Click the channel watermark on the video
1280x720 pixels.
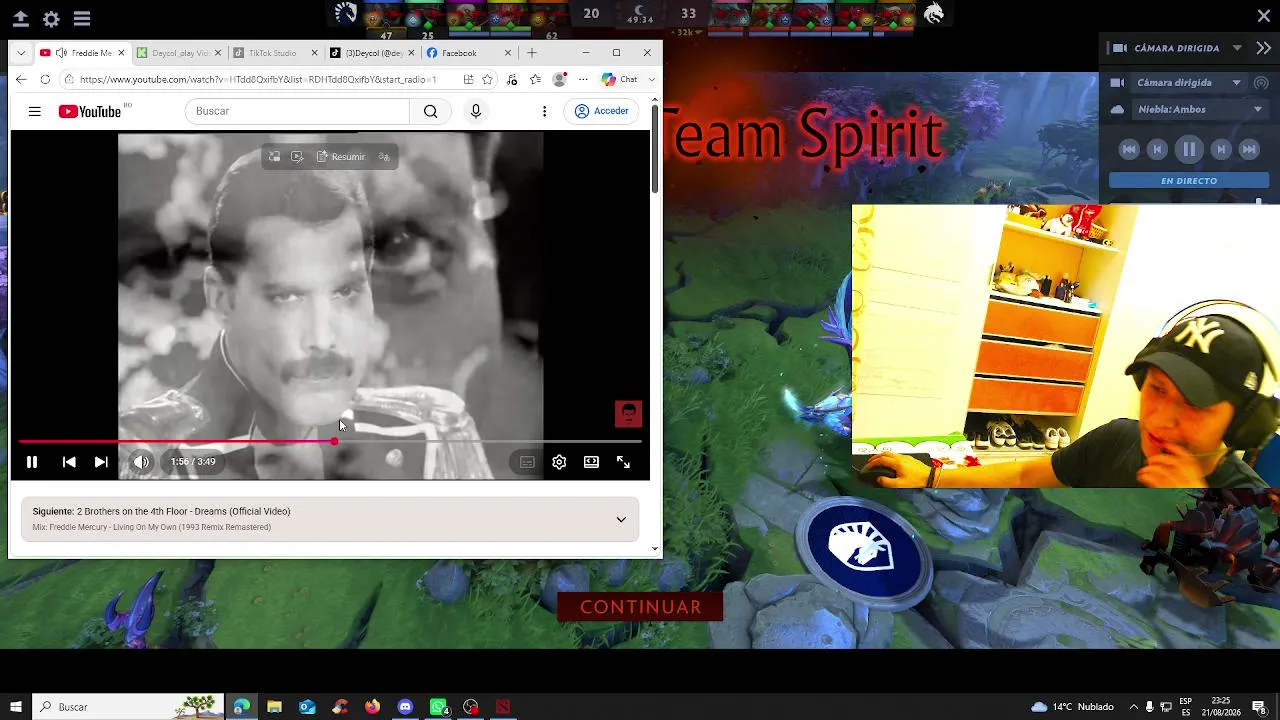628,413
